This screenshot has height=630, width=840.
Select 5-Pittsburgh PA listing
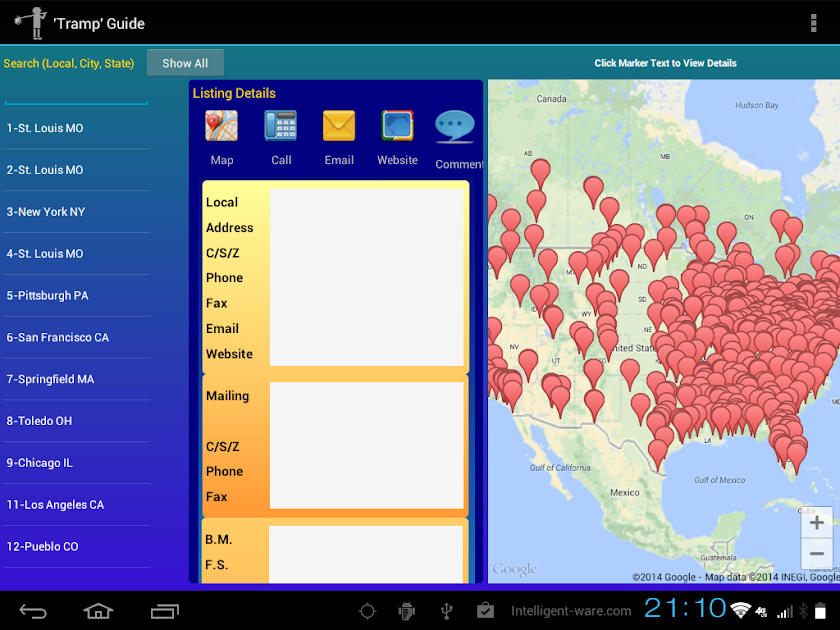[x=76, y=295]
